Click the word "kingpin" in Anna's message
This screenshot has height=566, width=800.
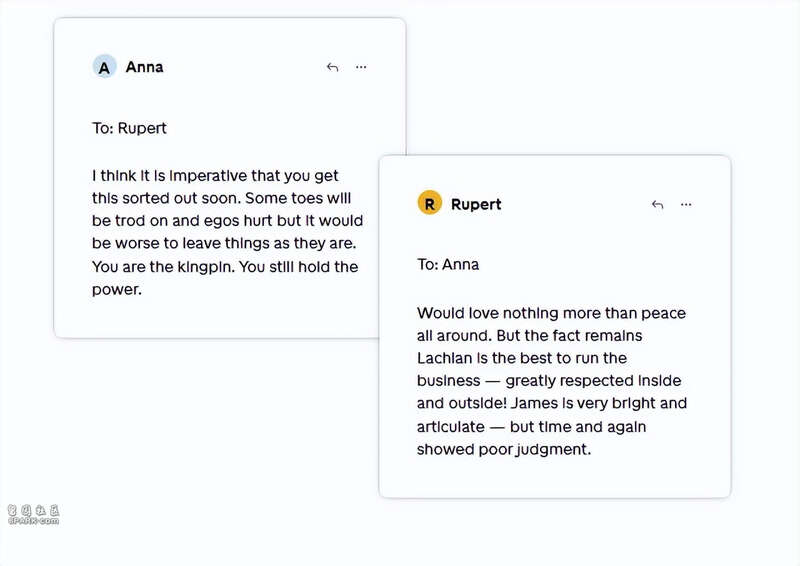(206, 267)
